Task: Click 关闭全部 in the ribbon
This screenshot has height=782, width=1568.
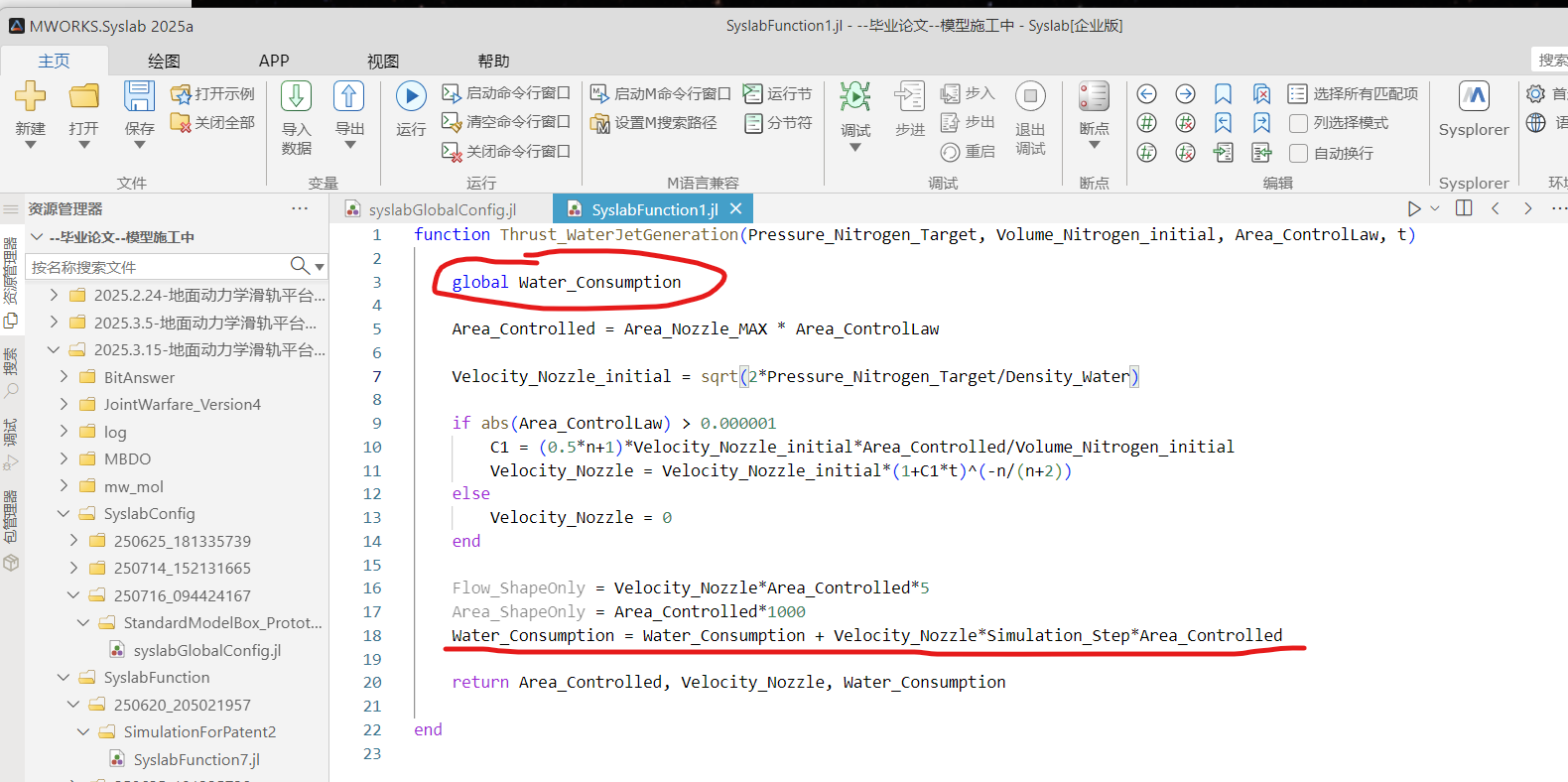Action: point(212,122)
